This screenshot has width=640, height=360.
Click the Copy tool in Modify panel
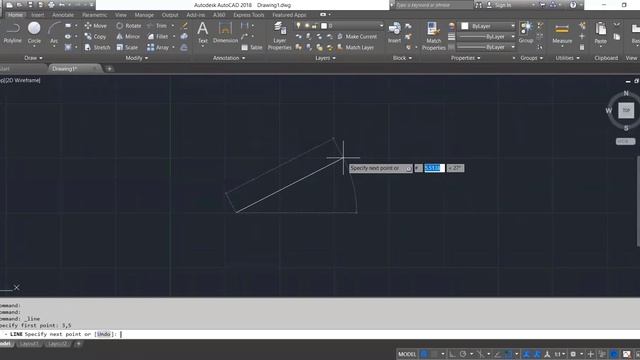coord(95,37)
